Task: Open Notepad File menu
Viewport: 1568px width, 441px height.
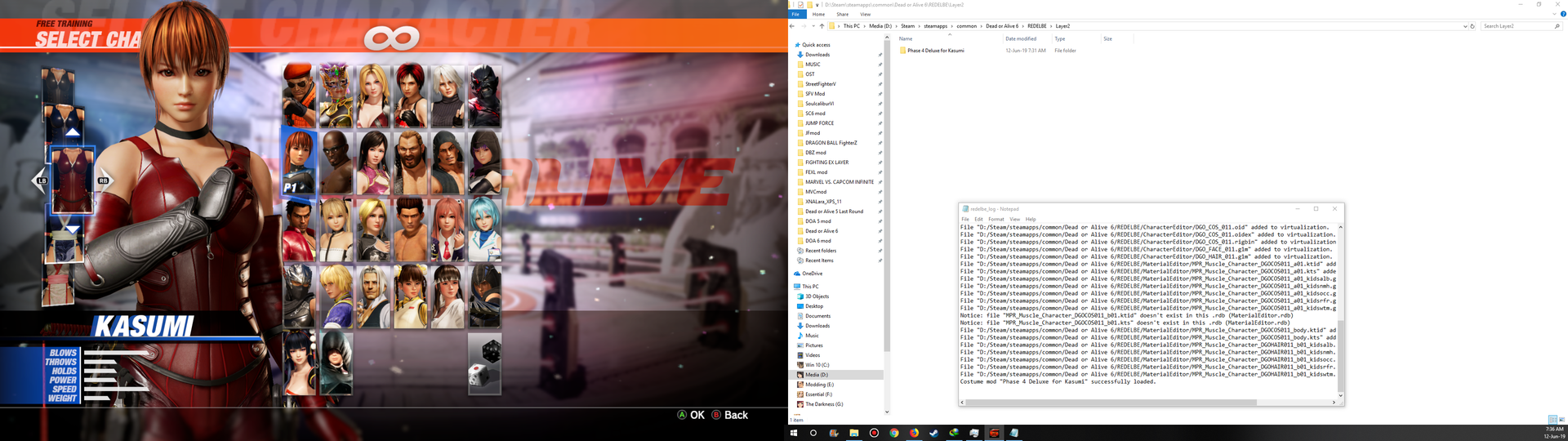Action: tap(964, 219)
